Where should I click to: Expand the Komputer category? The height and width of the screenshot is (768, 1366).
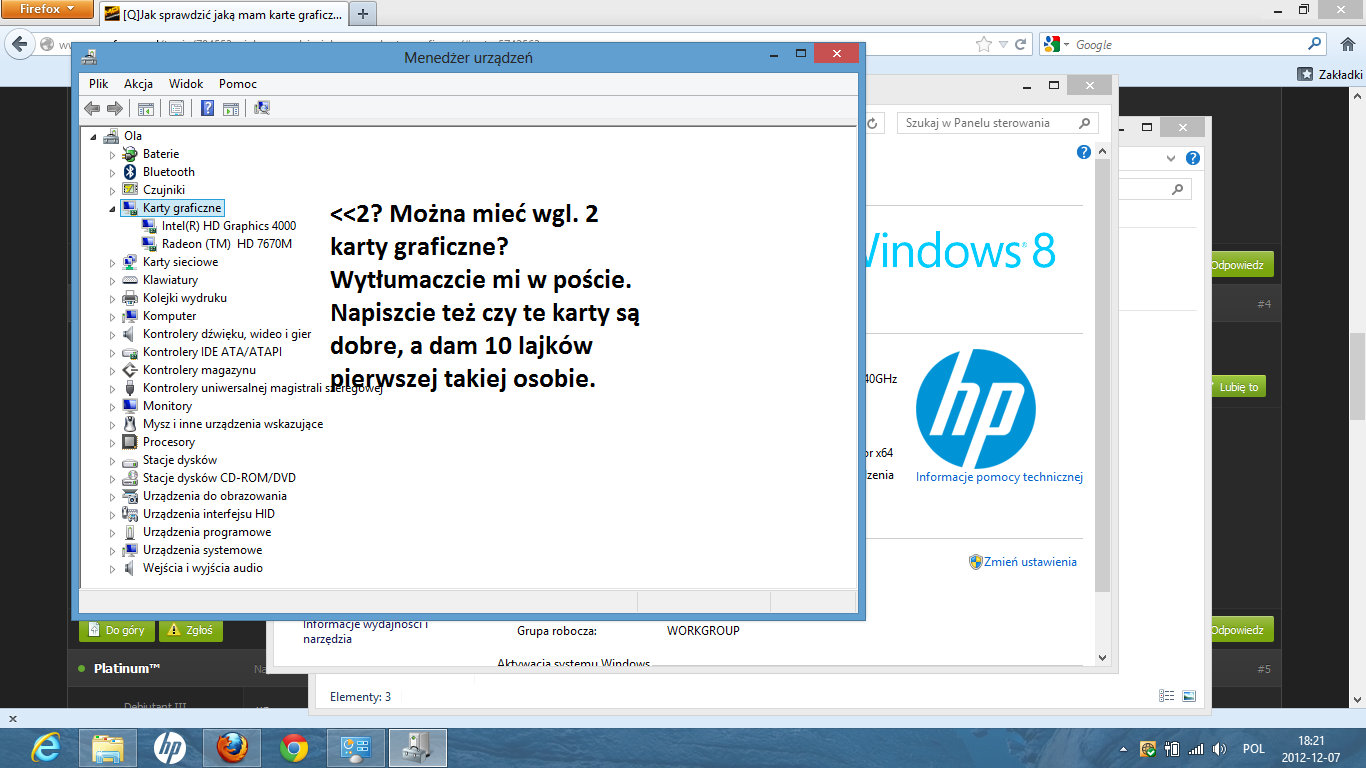click(113, 316)
